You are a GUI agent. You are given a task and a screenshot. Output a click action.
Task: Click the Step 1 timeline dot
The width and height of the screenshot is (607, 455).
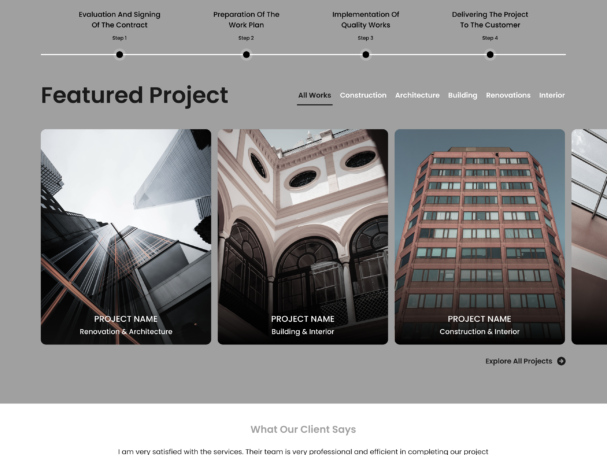120,55
